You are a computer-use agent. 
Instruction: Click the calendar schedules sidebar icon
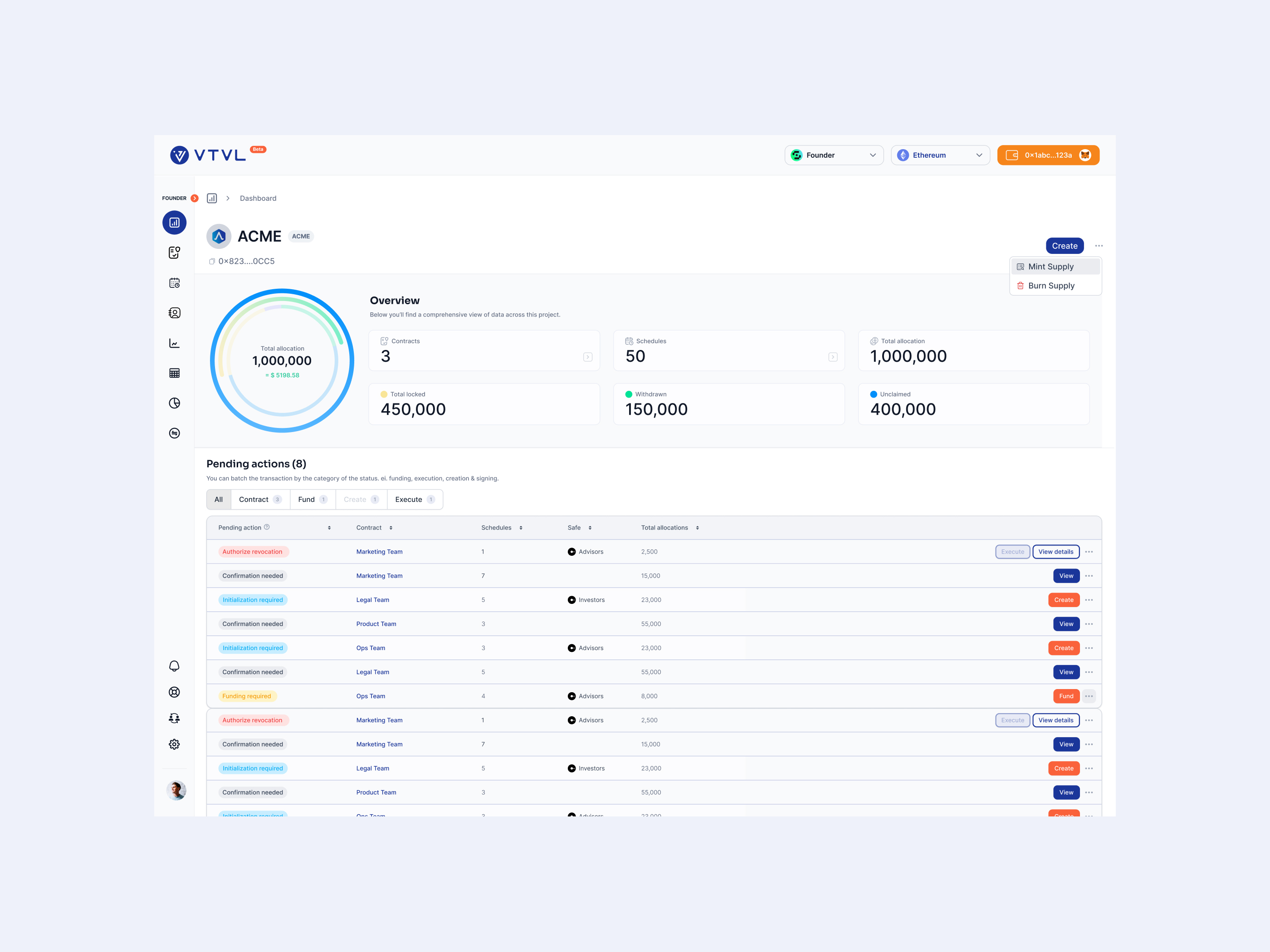coord(174,283)
